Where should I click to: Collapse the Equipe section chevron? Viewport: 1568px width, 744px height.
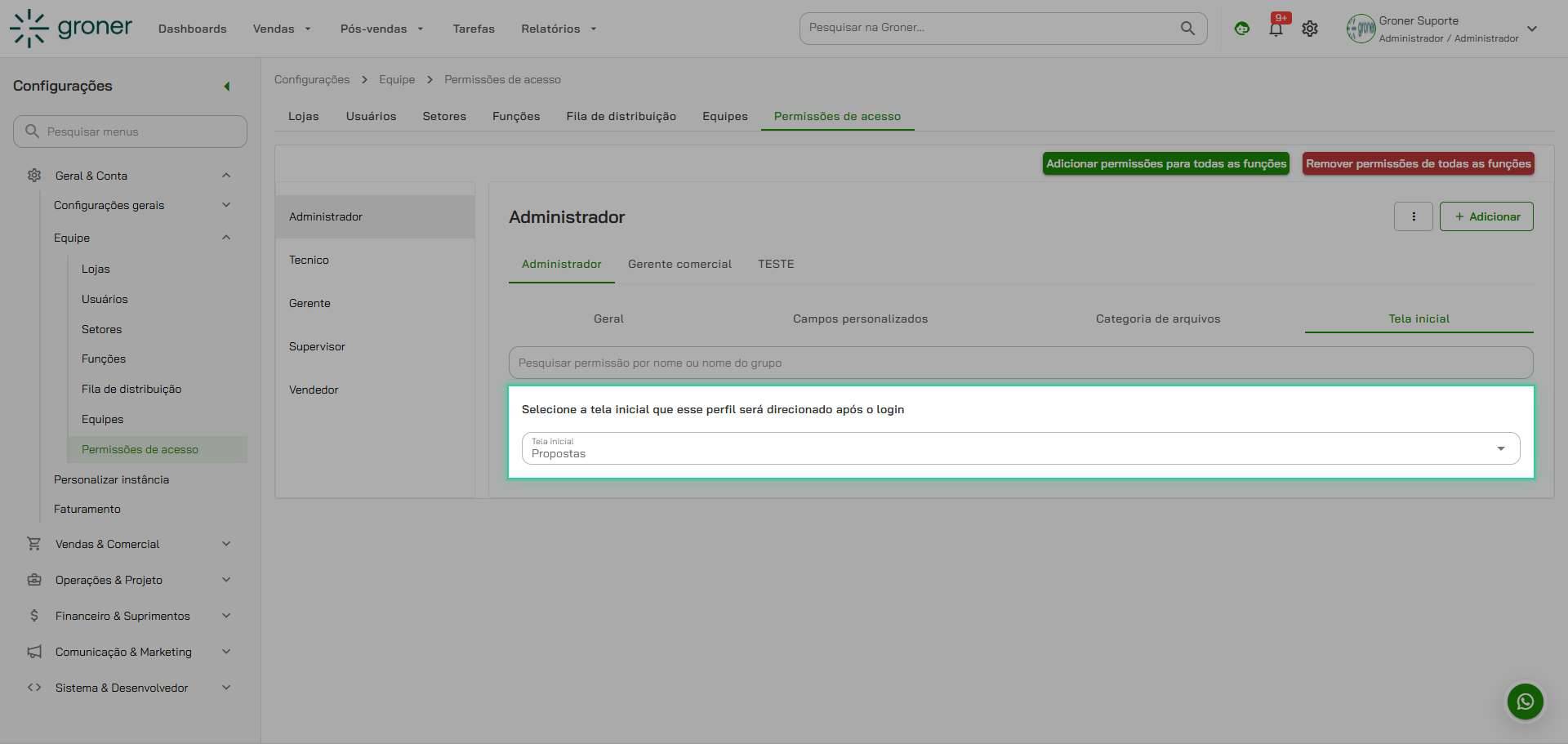[226, 237]
